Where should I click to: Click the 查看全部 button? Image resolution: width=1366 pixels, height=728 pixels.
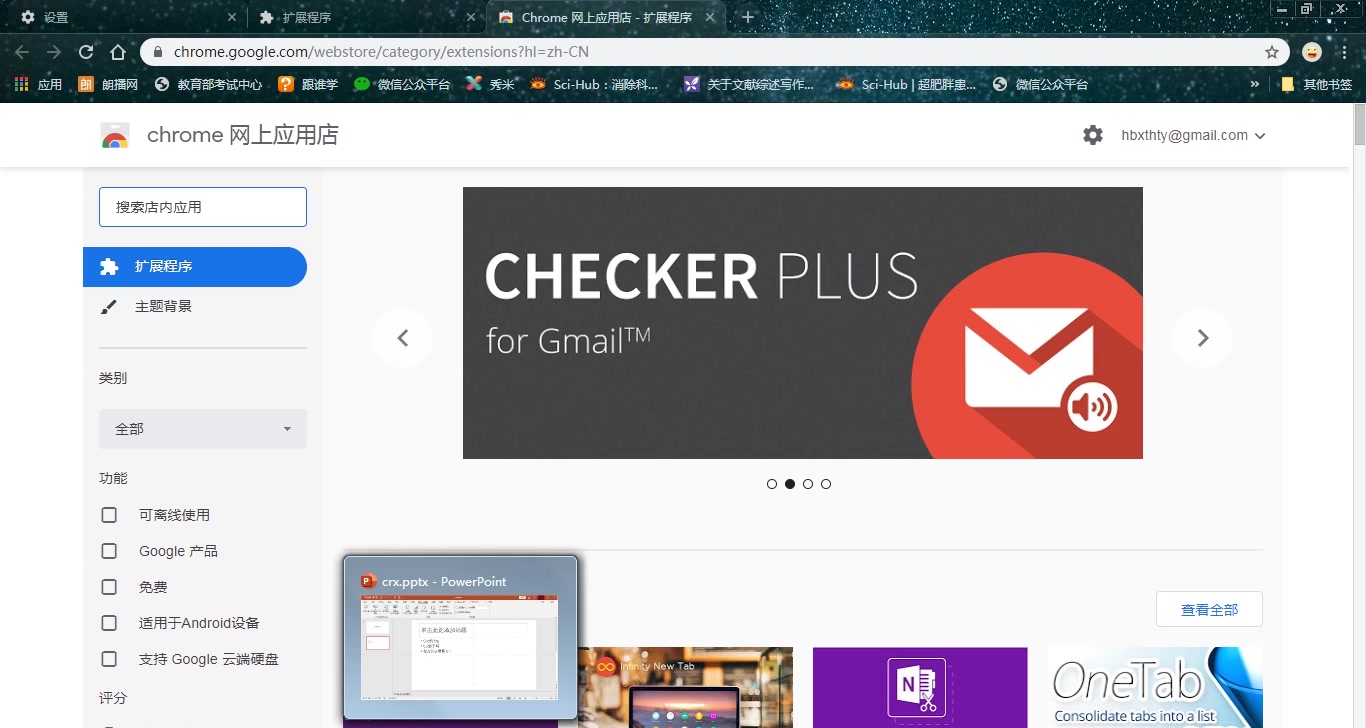(1209, 609)
